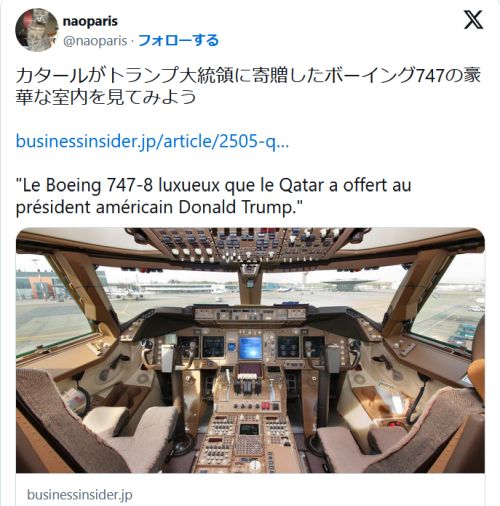Open the X logo in tweet corner
This screenshot has height=506, width=500.
coord(473,20)
